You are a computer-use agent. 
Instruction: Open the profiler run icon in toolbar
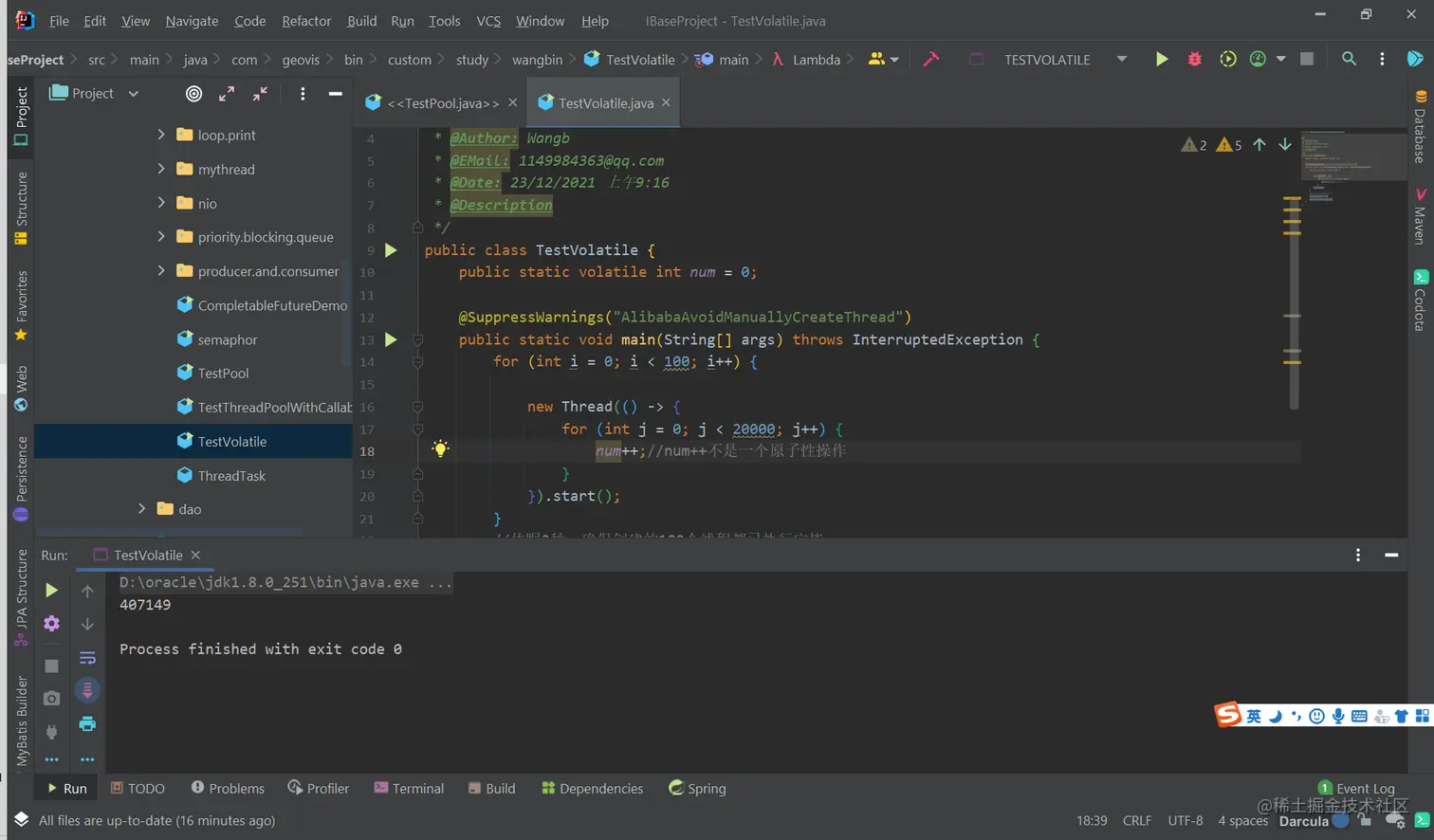pos(1258,59)
